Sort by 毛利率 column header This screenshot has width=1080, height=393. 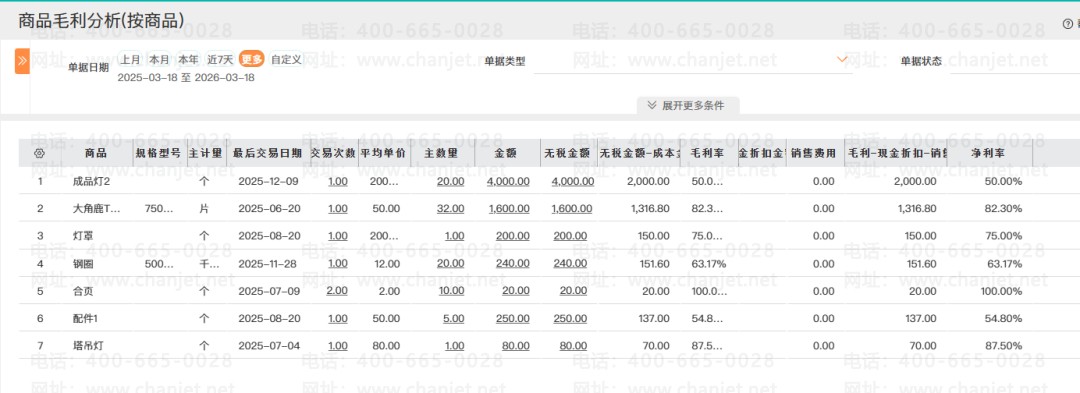707,153
